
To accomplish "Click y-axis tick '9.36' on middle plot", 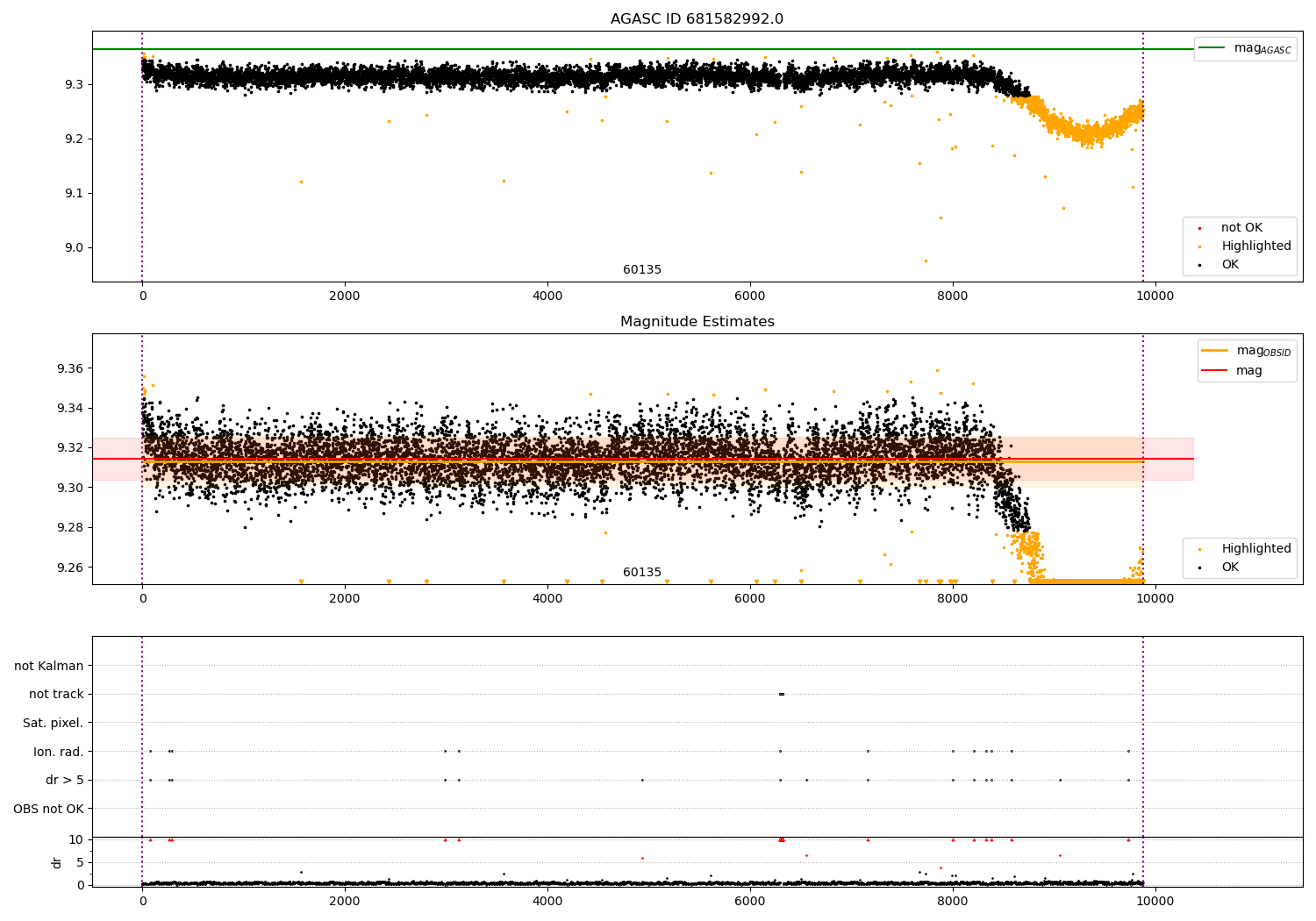I will tap(70, 368).
